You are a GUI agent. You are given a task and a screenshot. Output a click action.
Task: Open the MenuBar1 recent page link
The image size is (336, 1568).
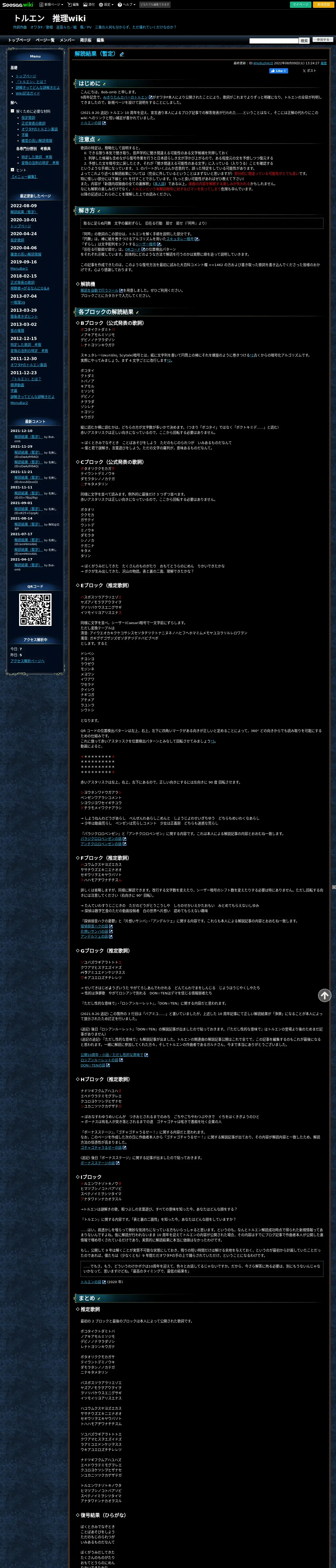pos(19,268)
